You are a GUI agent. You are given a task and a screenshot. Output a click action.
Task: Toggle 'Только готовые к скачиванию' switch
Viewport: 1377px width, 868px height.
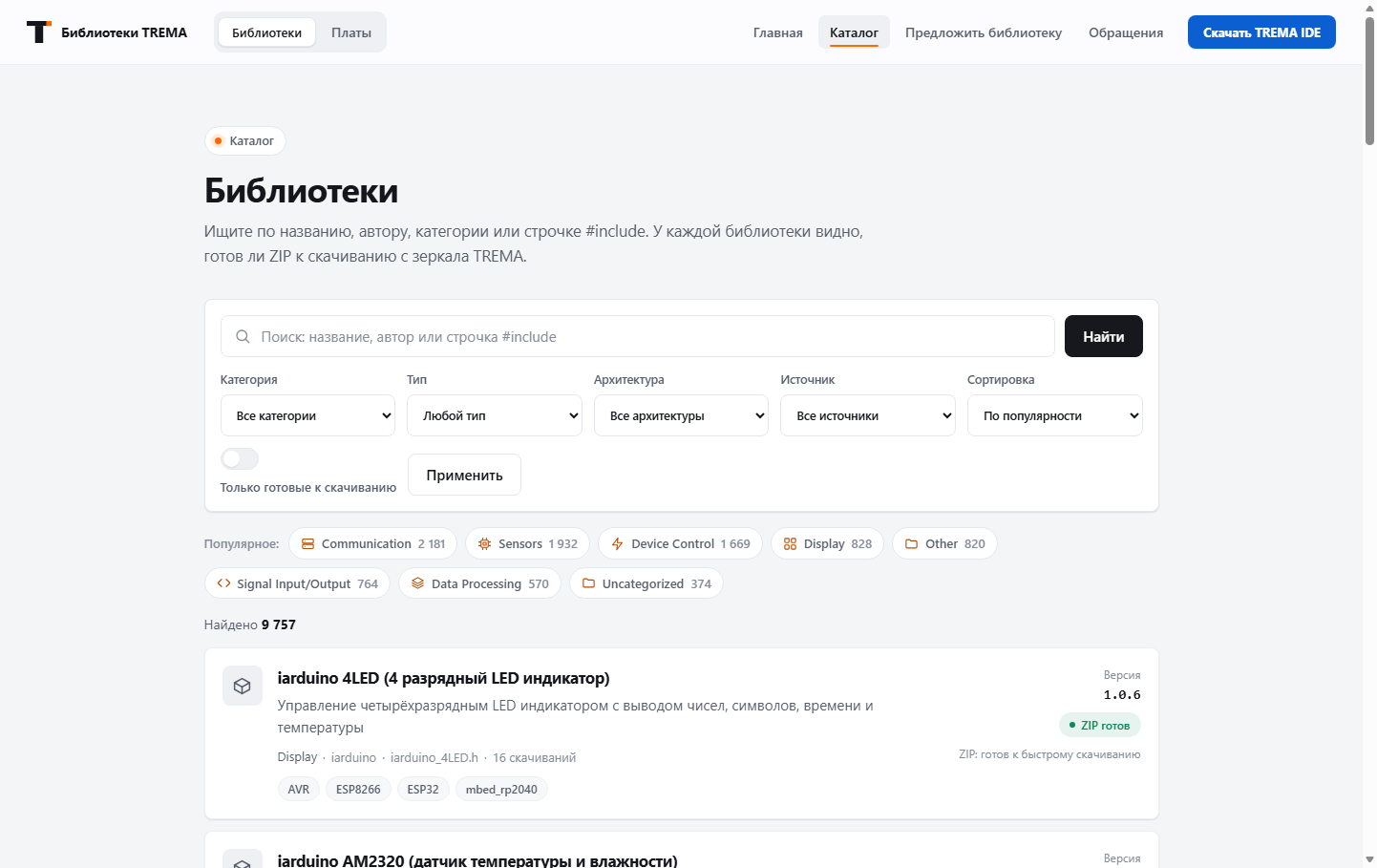(240, 458)
